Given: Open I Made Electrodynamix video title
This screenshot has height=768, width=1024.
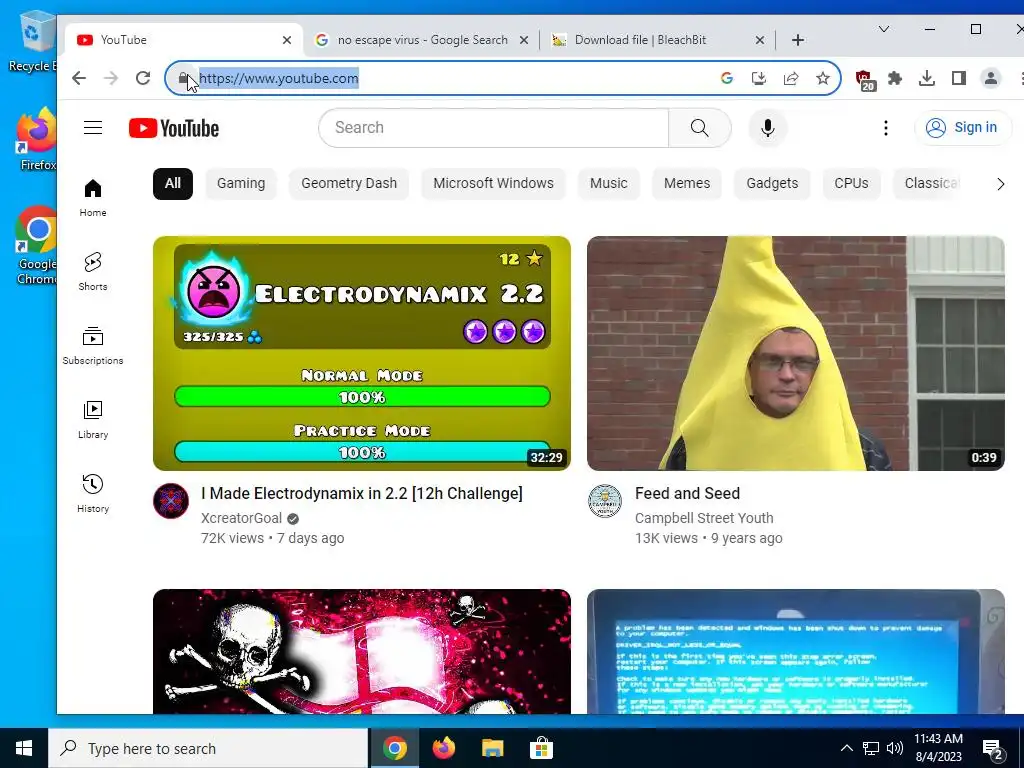Looking at the screenshot, I should (x=362, y=494).
